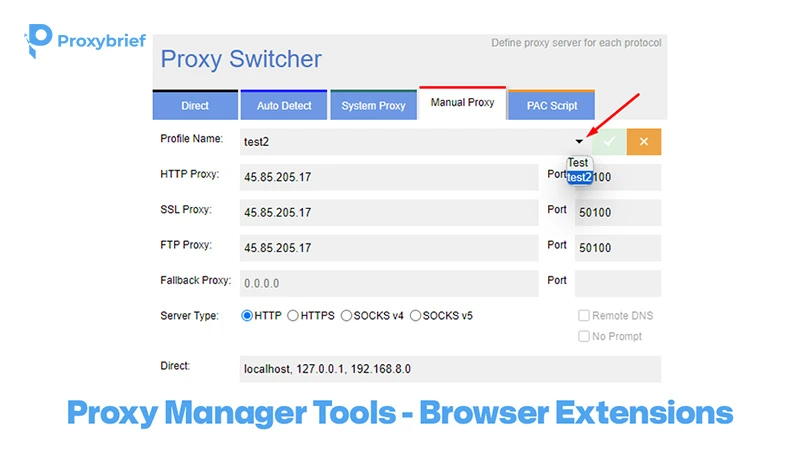Switch to the Auto Detect tab
The width and height of the screenshot is (800, 450).
tap(284, 105)
